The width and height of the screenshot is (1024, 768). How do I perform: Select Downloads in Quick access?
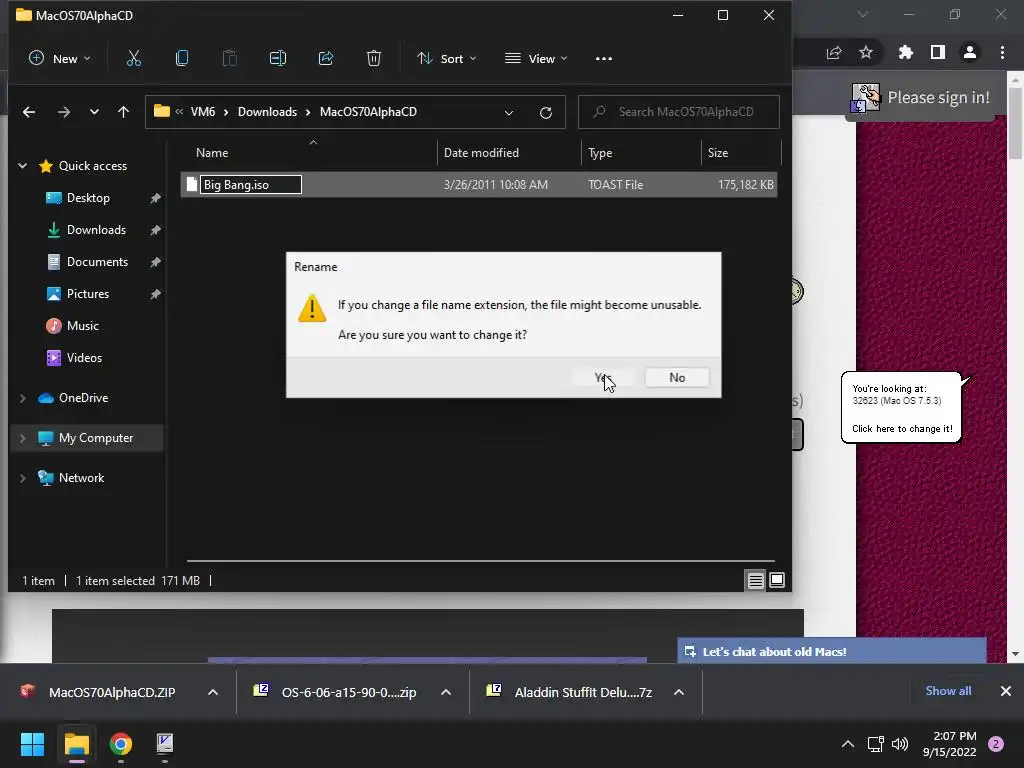(97, 230)
